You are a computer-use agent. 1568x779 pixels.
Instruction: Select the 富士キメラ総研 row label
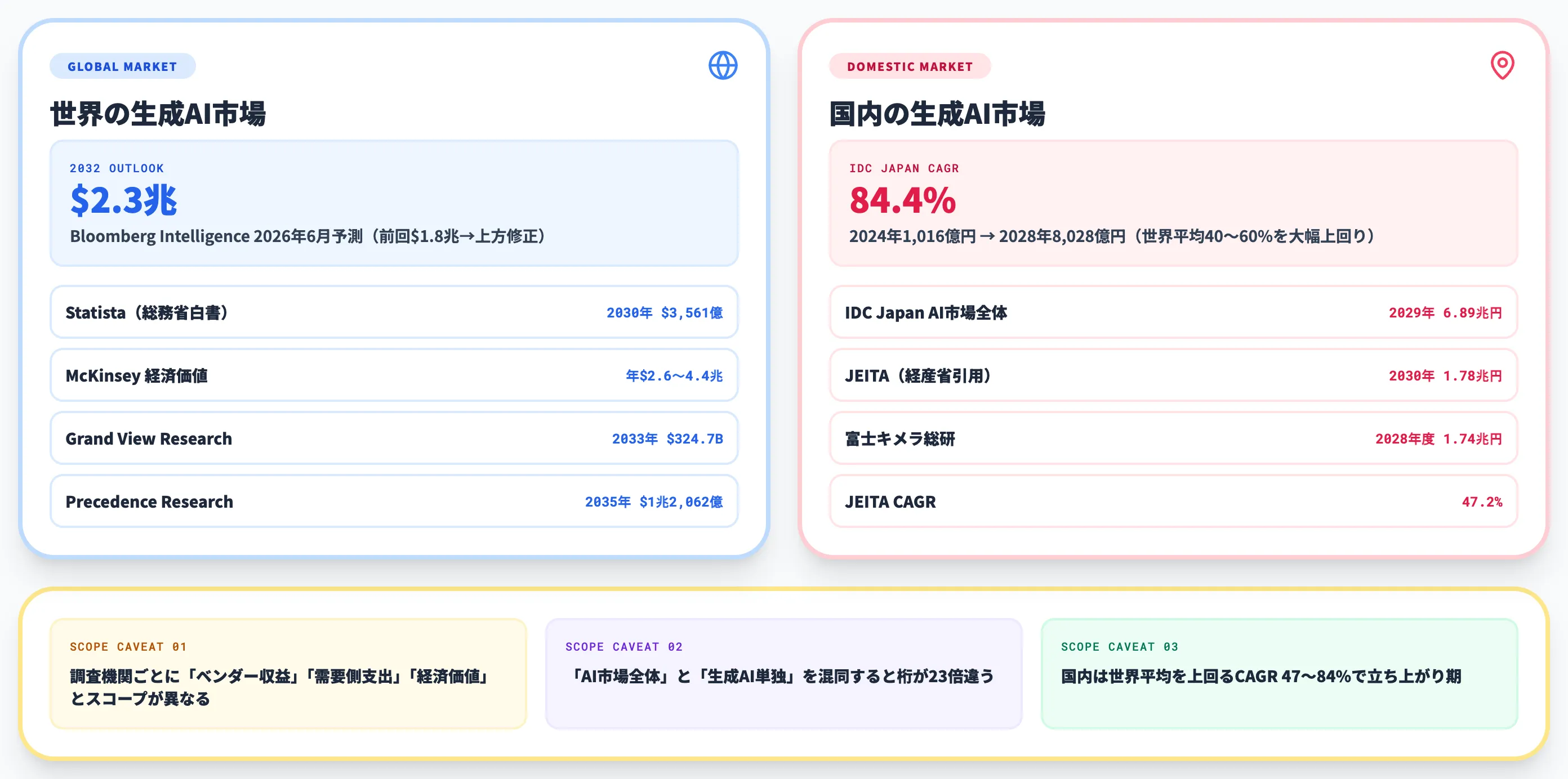tap(899, 438)
